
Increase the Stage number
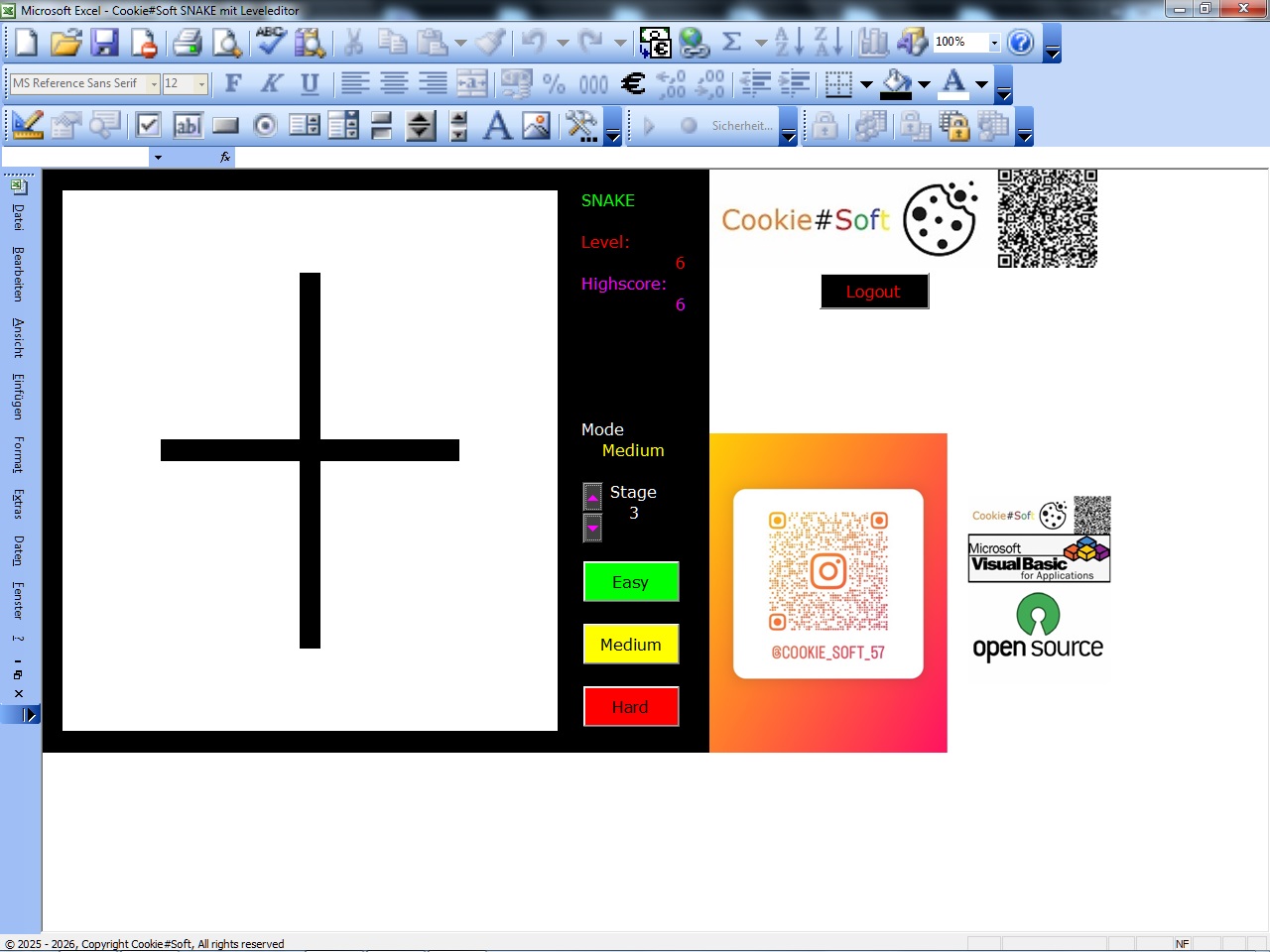[x=592, y=497]
